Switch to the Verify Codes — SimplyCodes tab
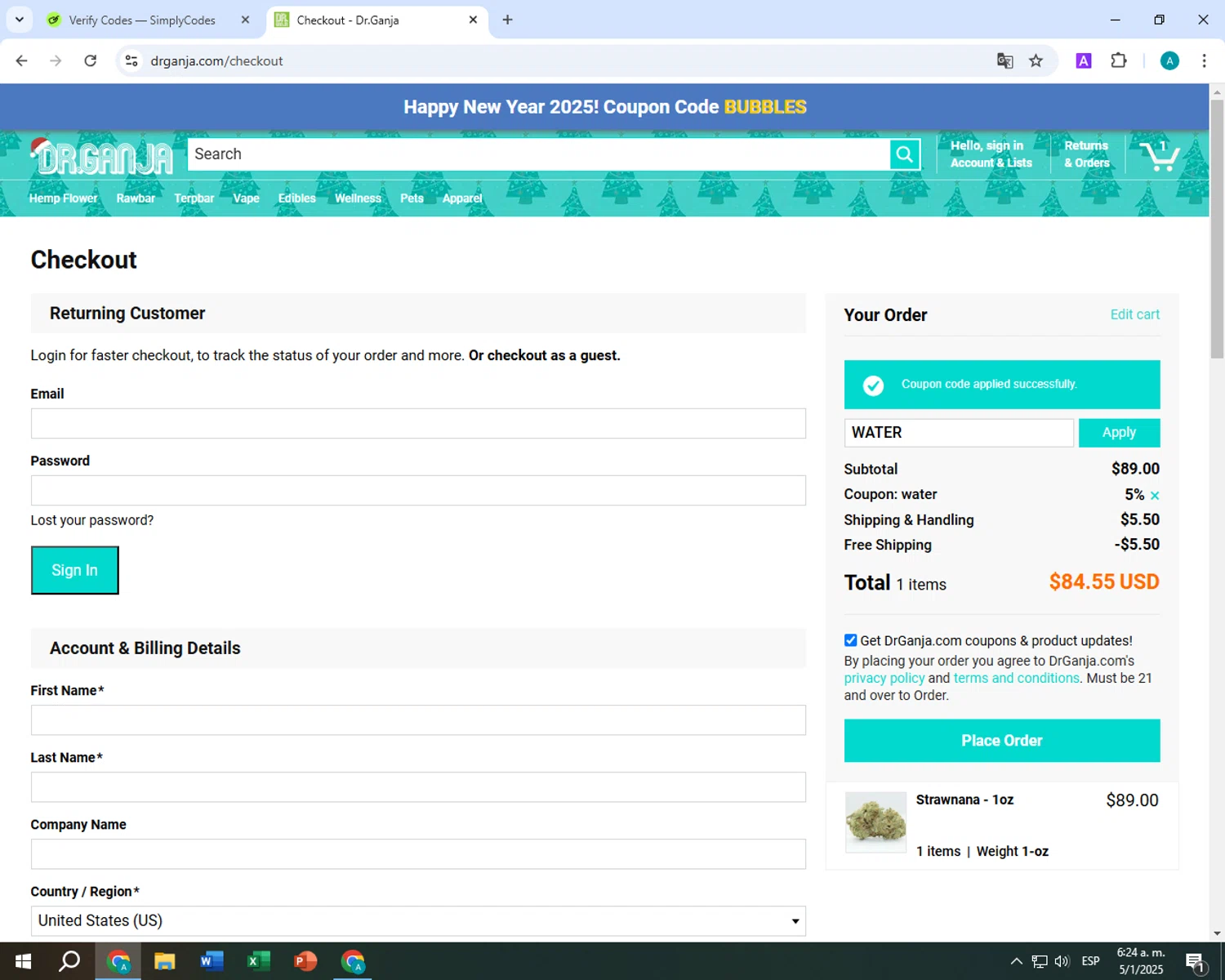The height and width of the screenshot is (980, 1225). [x=140, y=20]
